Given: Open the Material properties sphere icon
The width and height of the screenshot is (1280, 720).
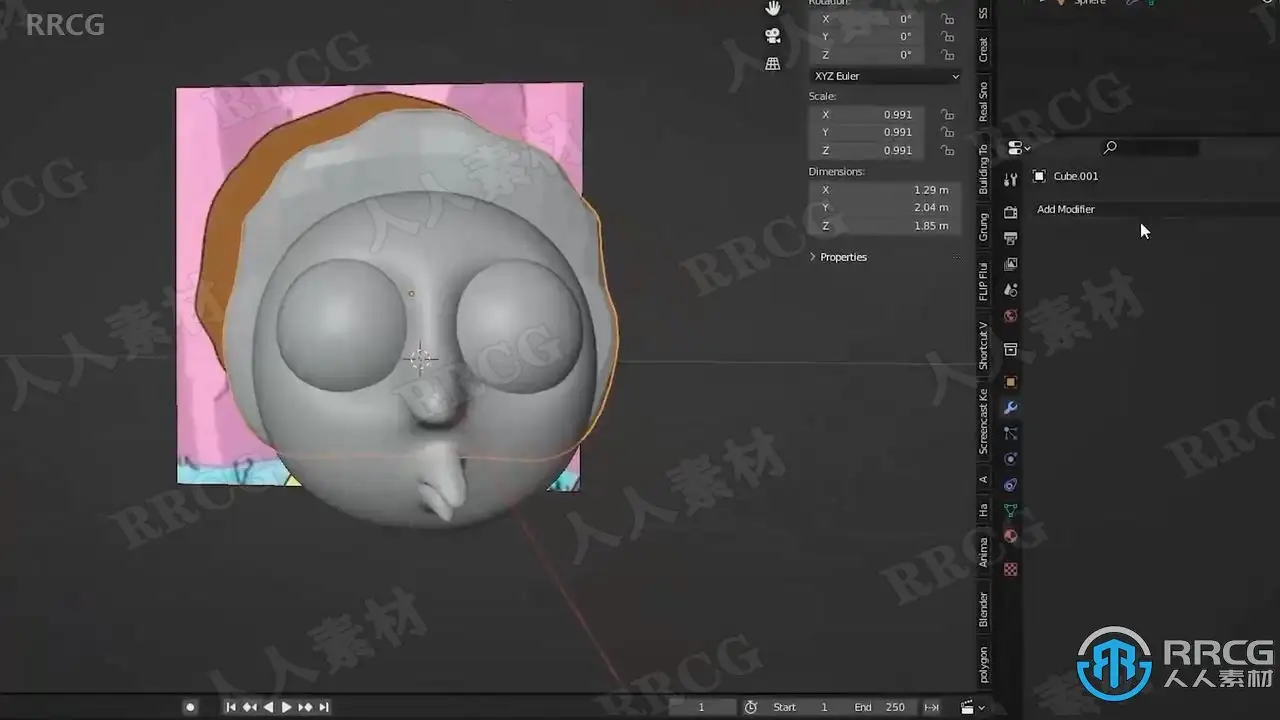Looking at the screenshot, I should (x=1010, y=536).
